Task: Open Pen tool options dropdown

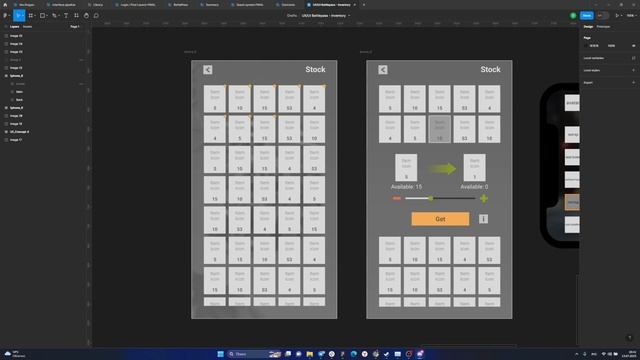Action: [x=59, y=16]
